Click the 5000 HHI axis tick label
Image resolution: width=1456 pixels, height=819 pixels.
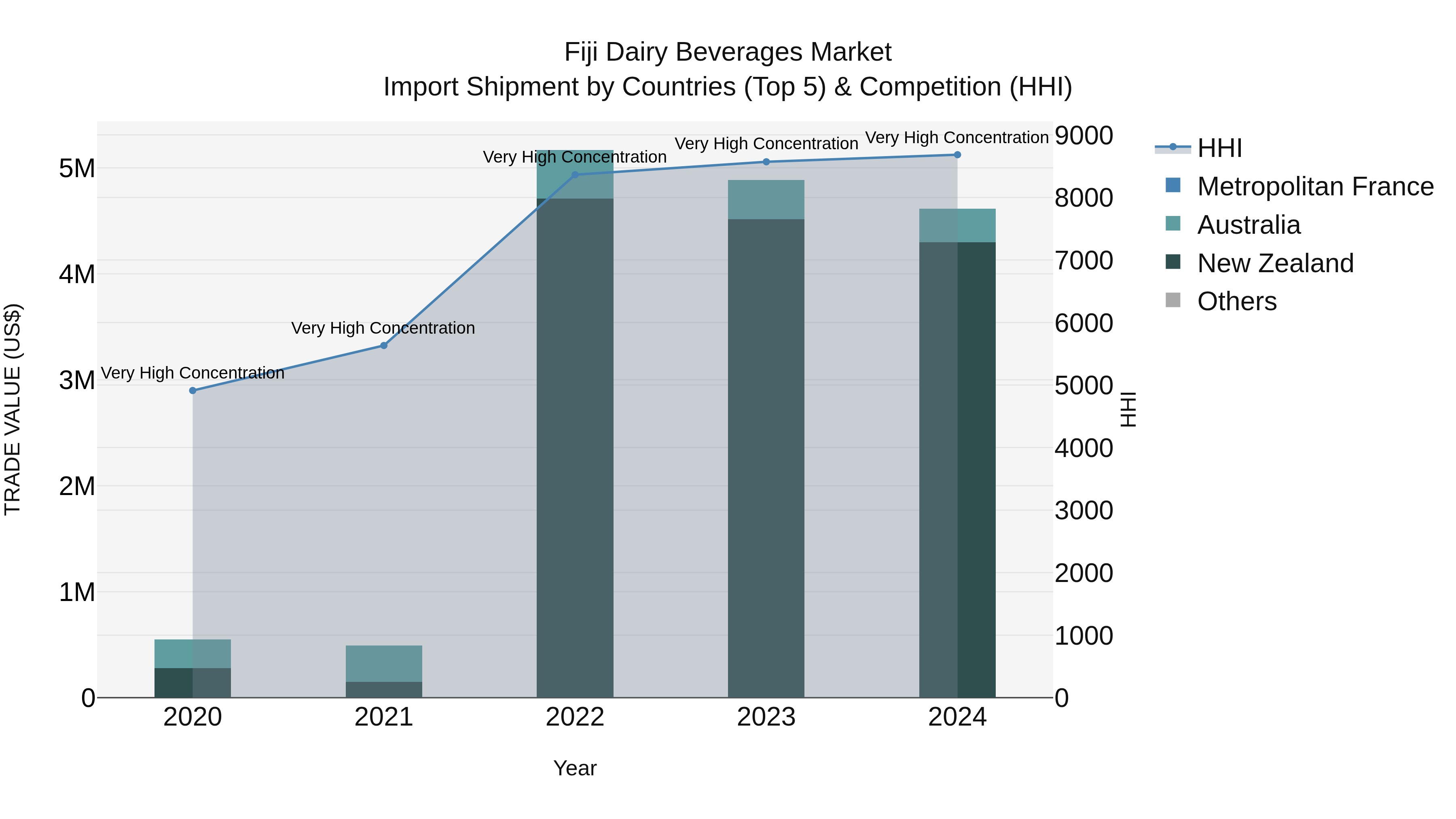pos(1084,385)
